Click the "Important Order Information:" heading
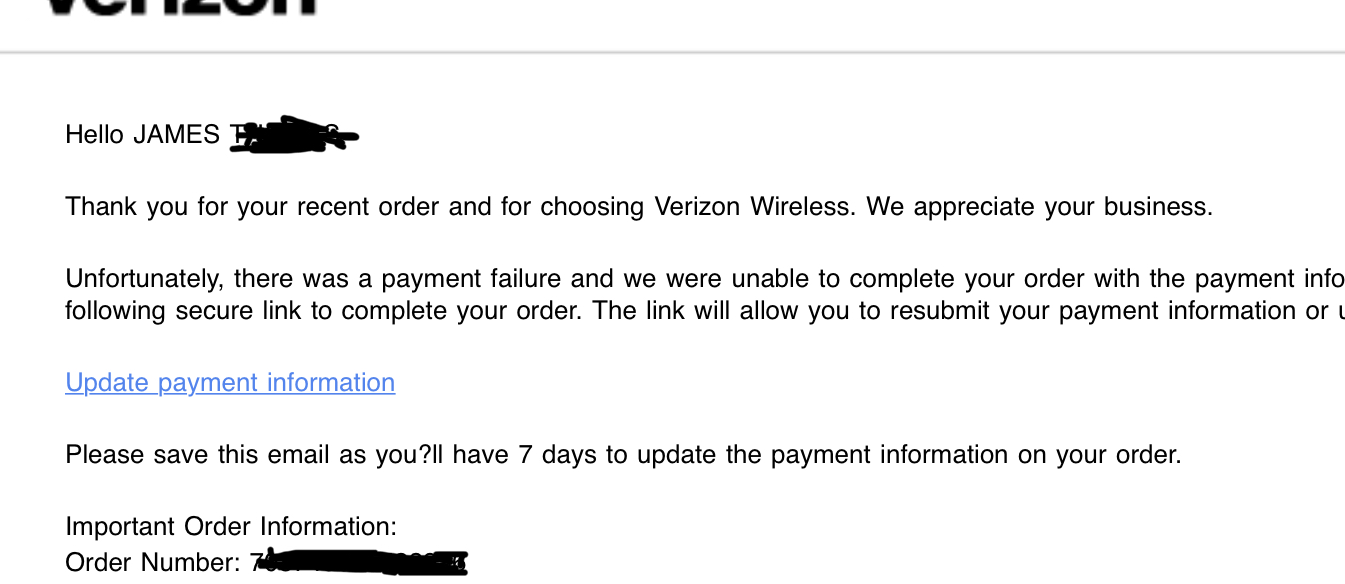The height and width of the screenshot is (584, 1345). 231,527
